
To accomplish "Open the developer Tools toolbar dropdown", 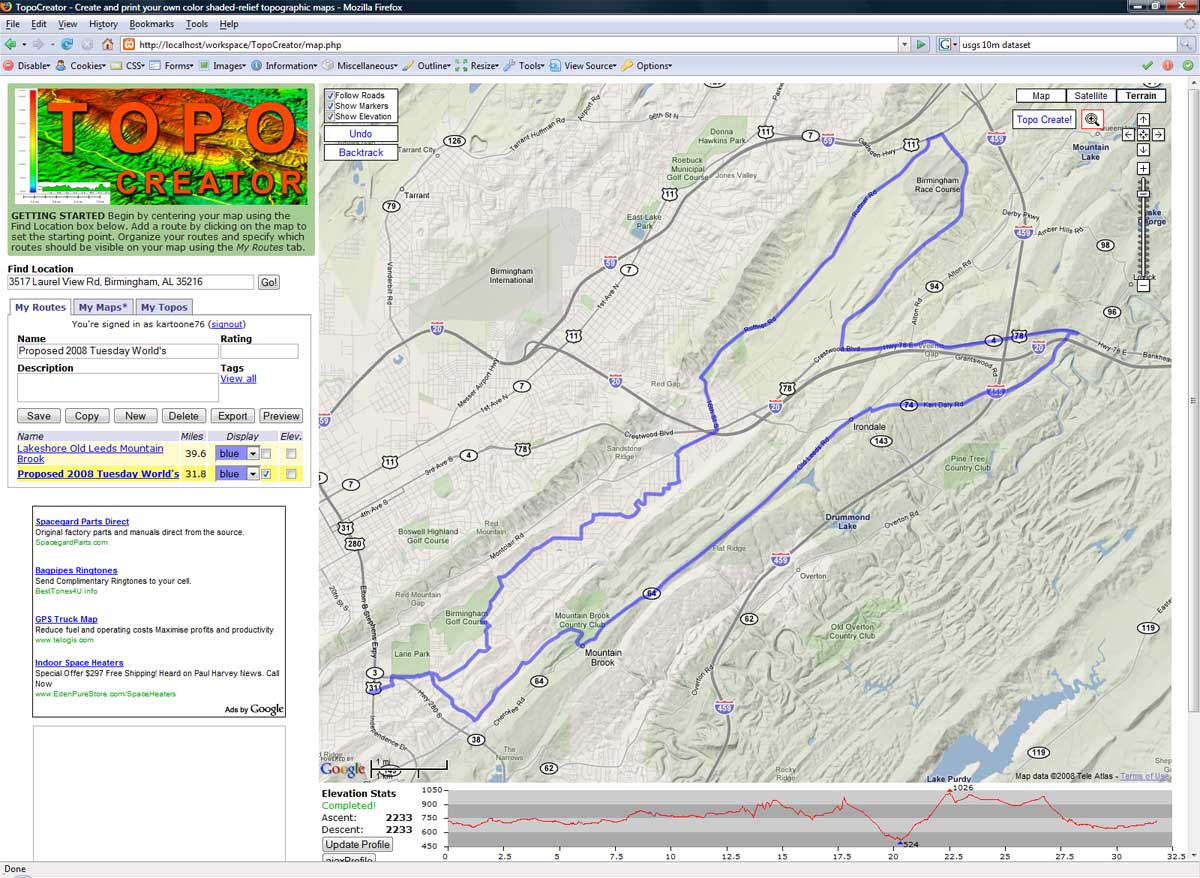I will coord(525,65).
